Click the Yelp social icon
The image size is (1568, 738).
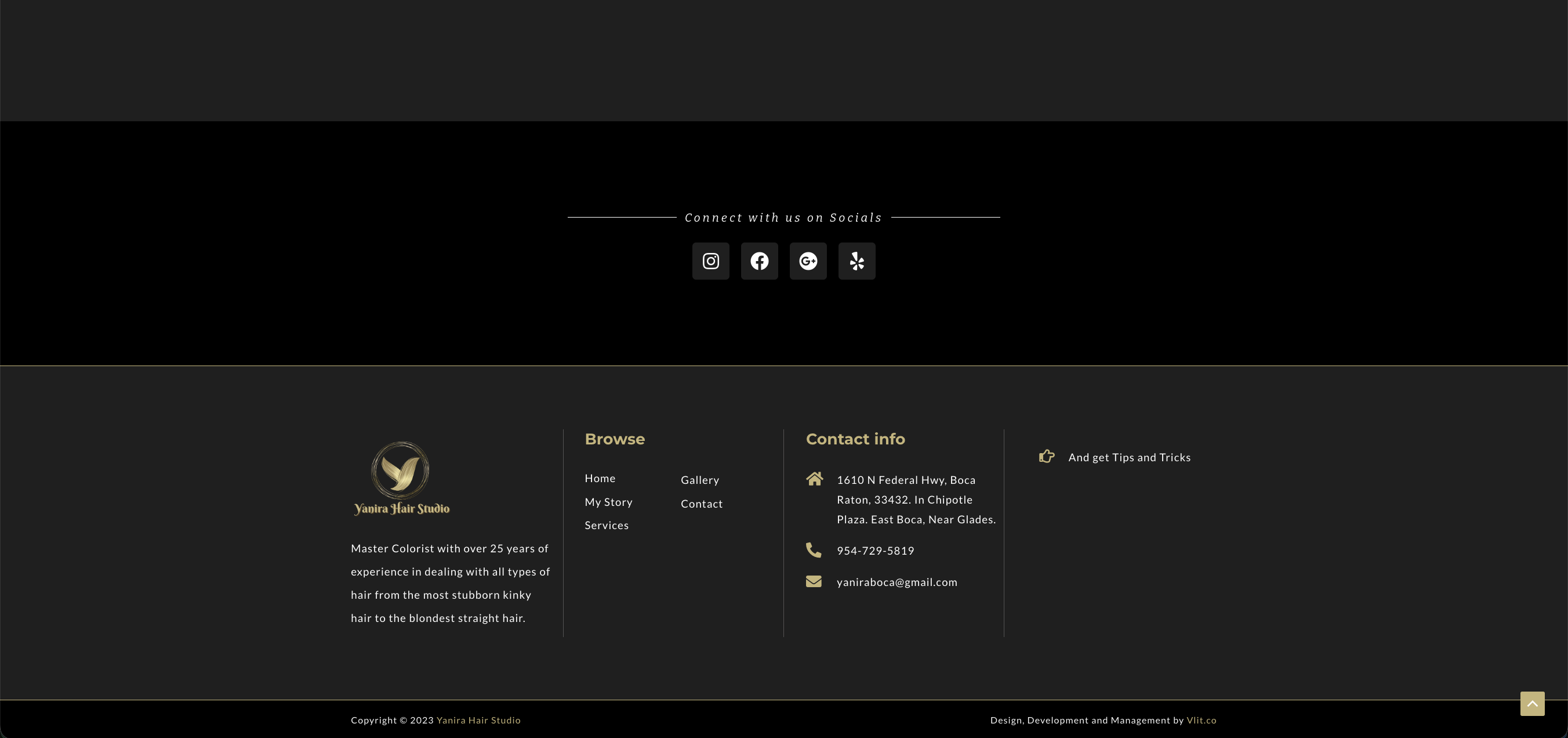pos(856,261)
